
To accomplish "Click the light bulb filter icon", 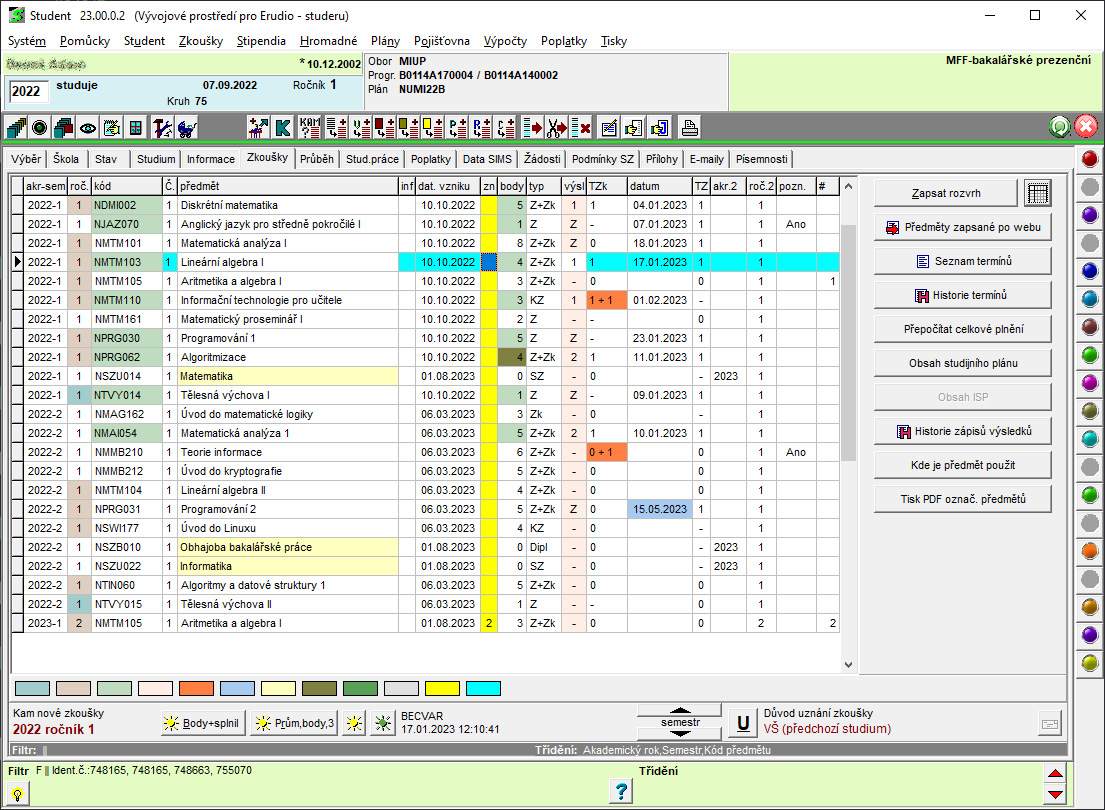I will 18,792.
